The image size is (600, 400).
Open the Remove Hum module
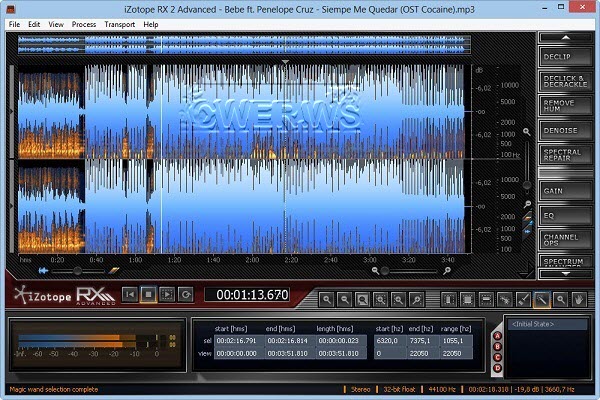(565, 106)
